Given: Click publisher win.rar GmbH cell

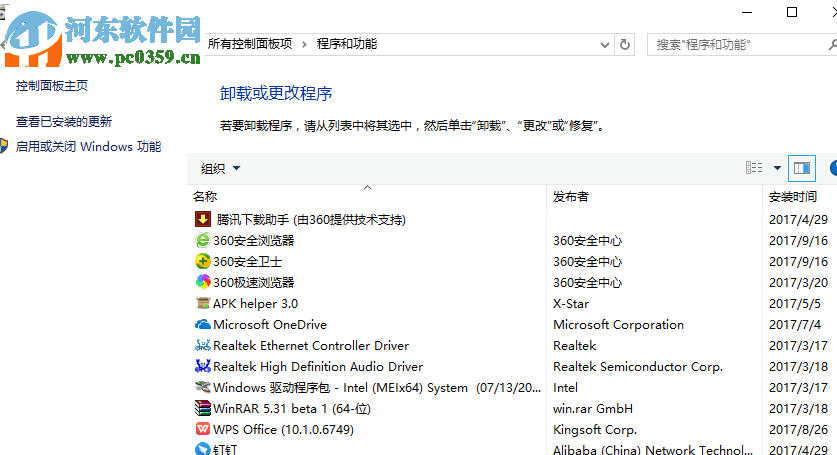Looking at the screenshot, I should [x=593, y=409].
